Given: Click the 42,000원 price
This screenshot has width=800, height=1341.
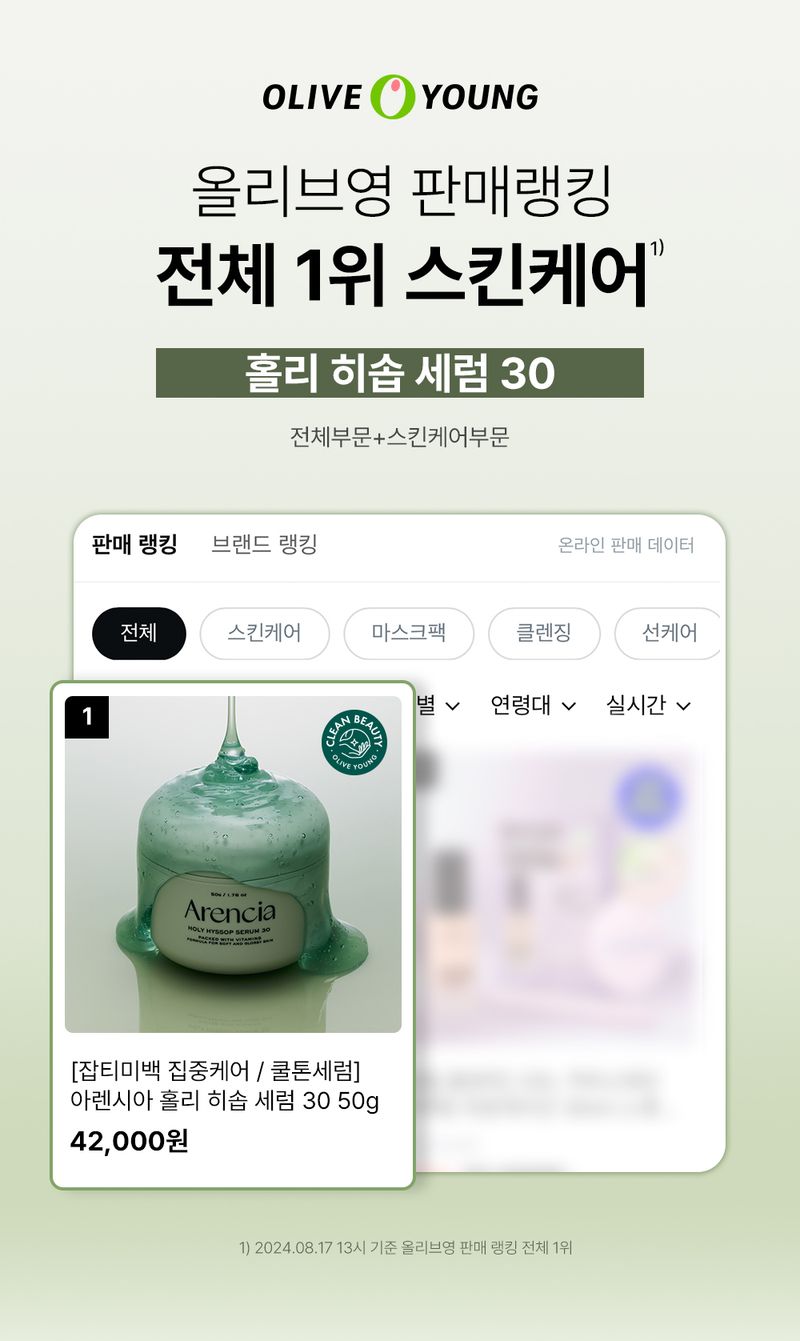Looking at the screenshot, I should (x=129, y=1141).
